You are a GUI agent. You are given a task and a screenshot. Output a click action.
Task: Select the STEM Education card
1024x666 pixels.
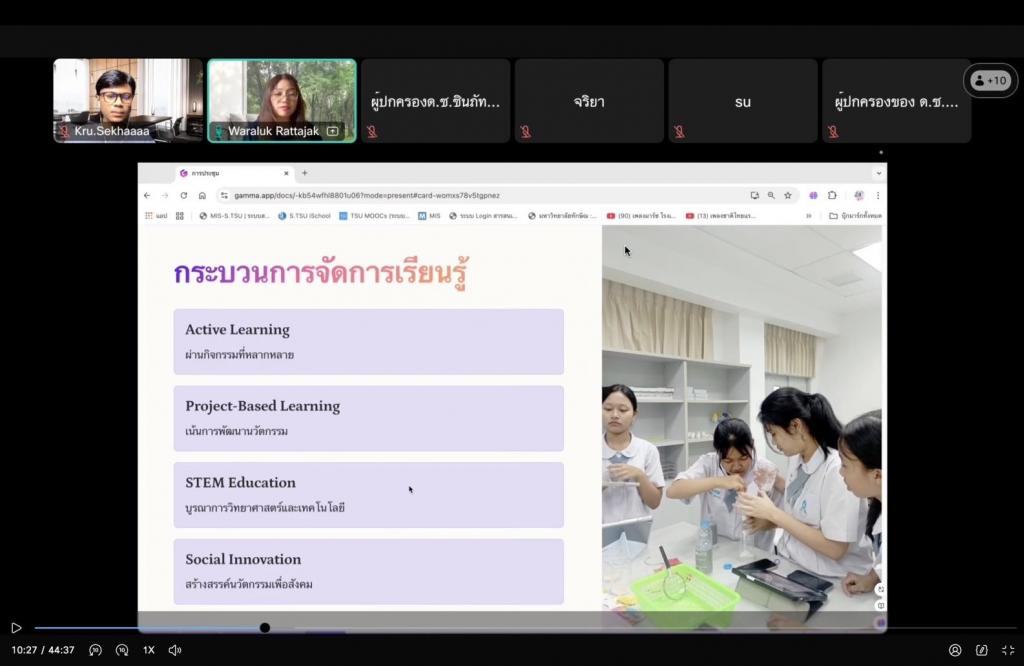click(x=368, y=495)
